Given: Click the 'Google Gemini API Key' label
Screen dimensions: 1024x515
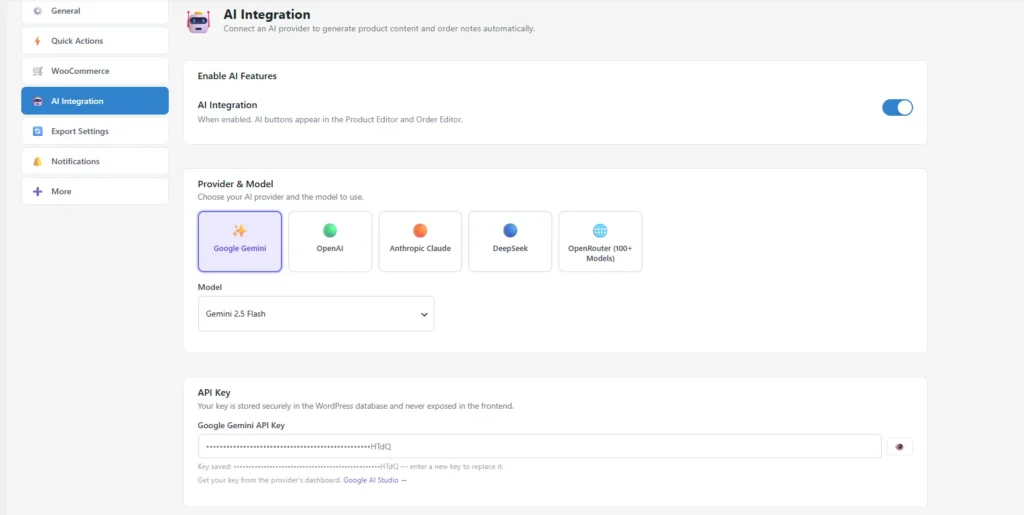Looking at the screenshot, I should pyautogui.click(x=241, y=426).
